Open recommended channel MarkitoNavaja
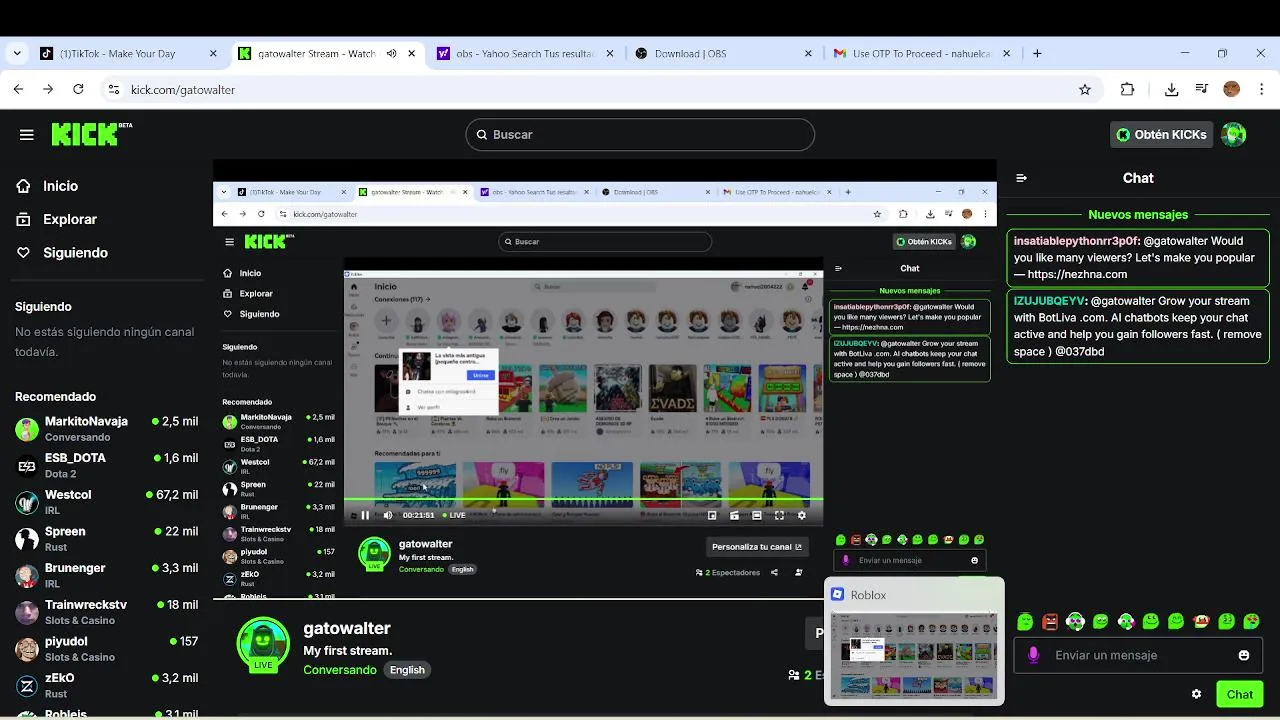 pos(107,429)
